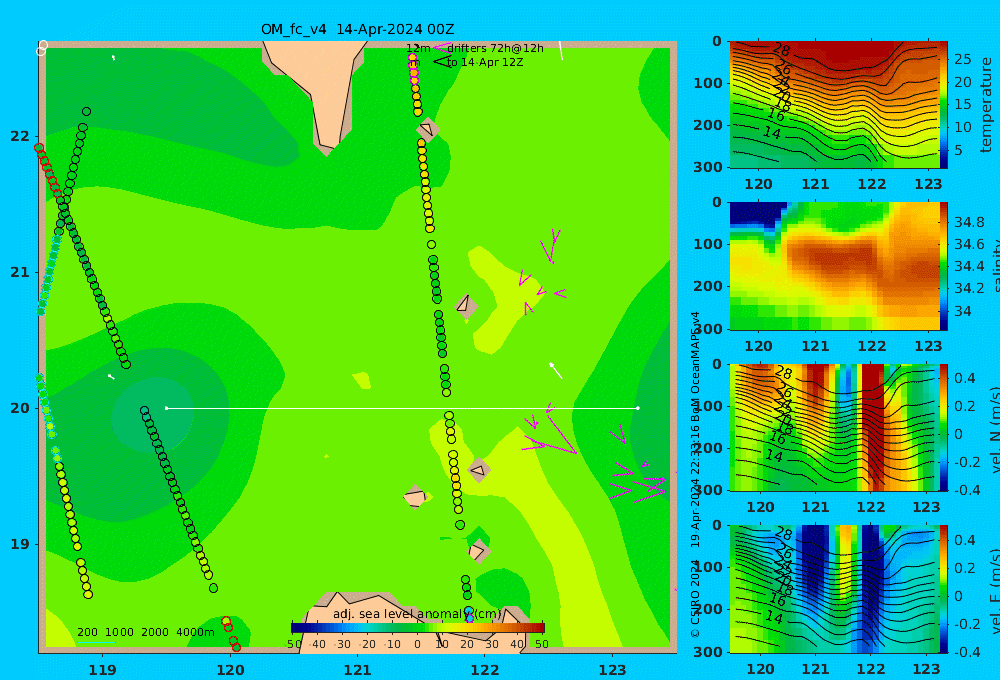Click the "200" depth contour legend value
The image size is (1000, 680).
pyautogui.click(x=87, y=632)
